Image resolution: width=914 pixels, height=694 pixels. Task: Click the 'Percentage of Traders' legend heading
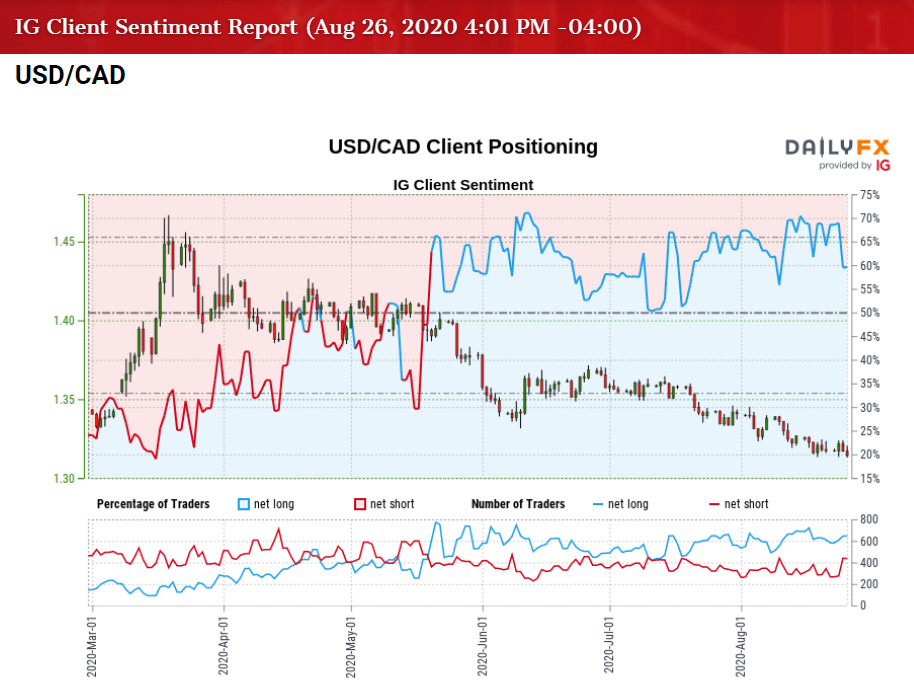click(153, 504)
